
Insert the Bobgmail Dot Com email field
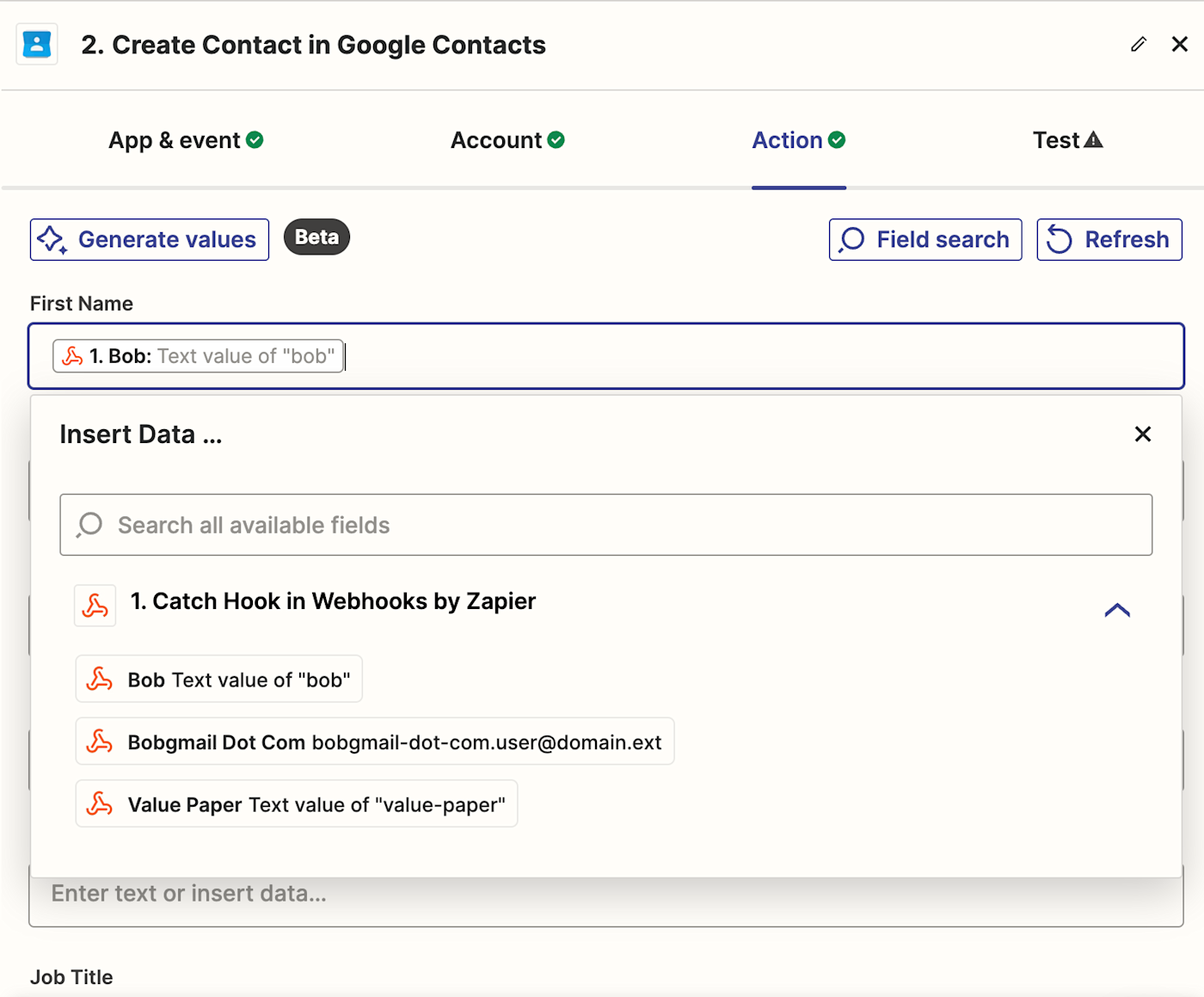375,742
